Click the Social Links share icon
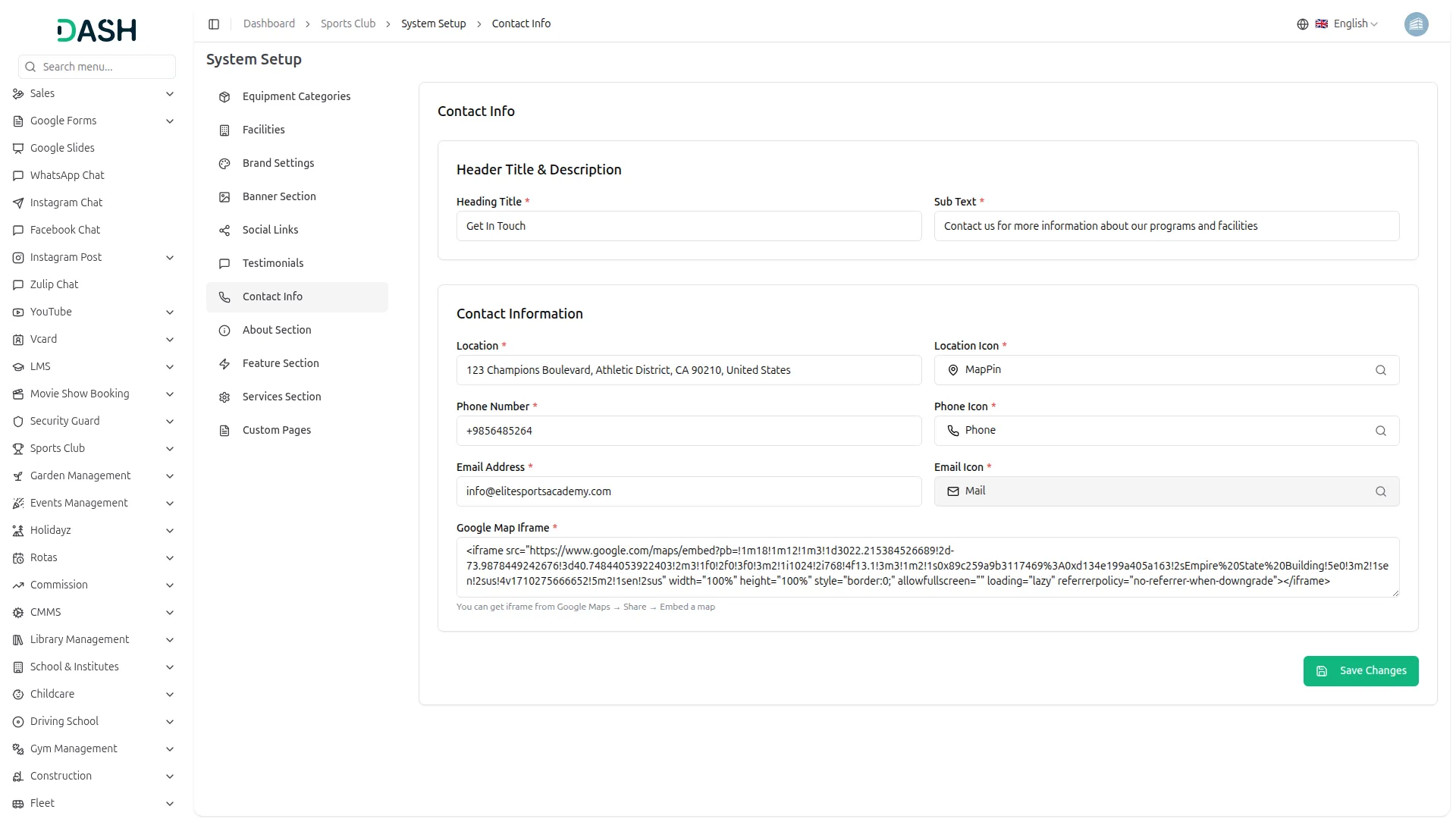Image resolution: width=1456 pixels, height=819 pixels. click(x=224, y=231)
